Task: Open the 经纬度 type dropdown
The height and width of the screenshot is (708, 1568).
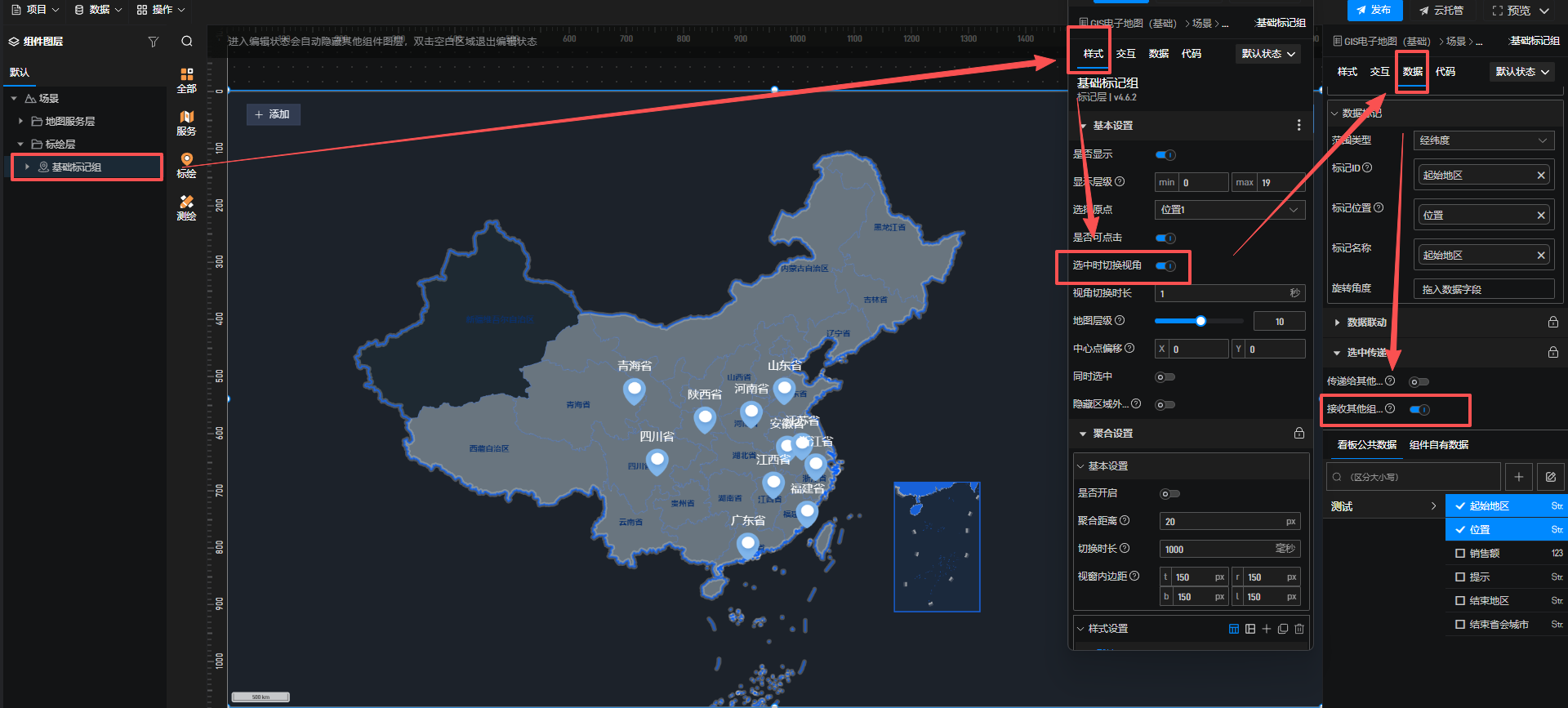Action: click(1482, 140)
